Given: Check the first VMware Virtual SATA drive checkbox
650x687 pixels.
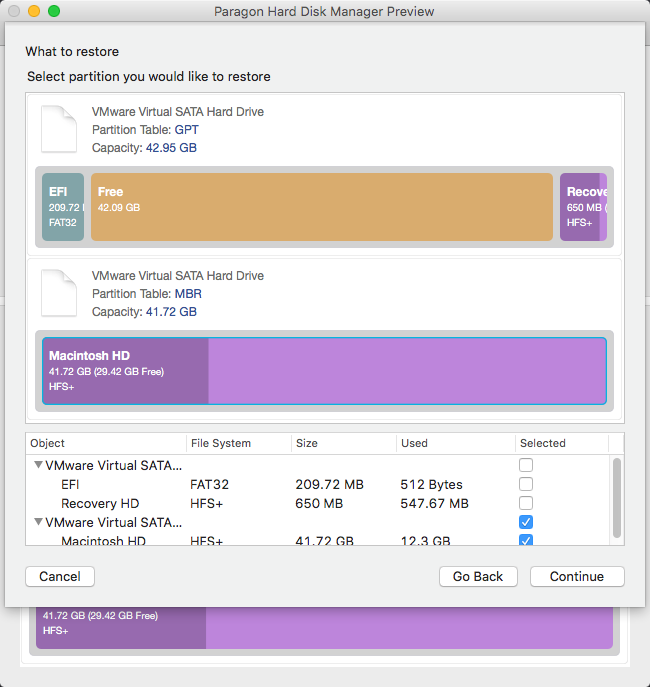Looking at the screenshot, I should pos(526,465).
